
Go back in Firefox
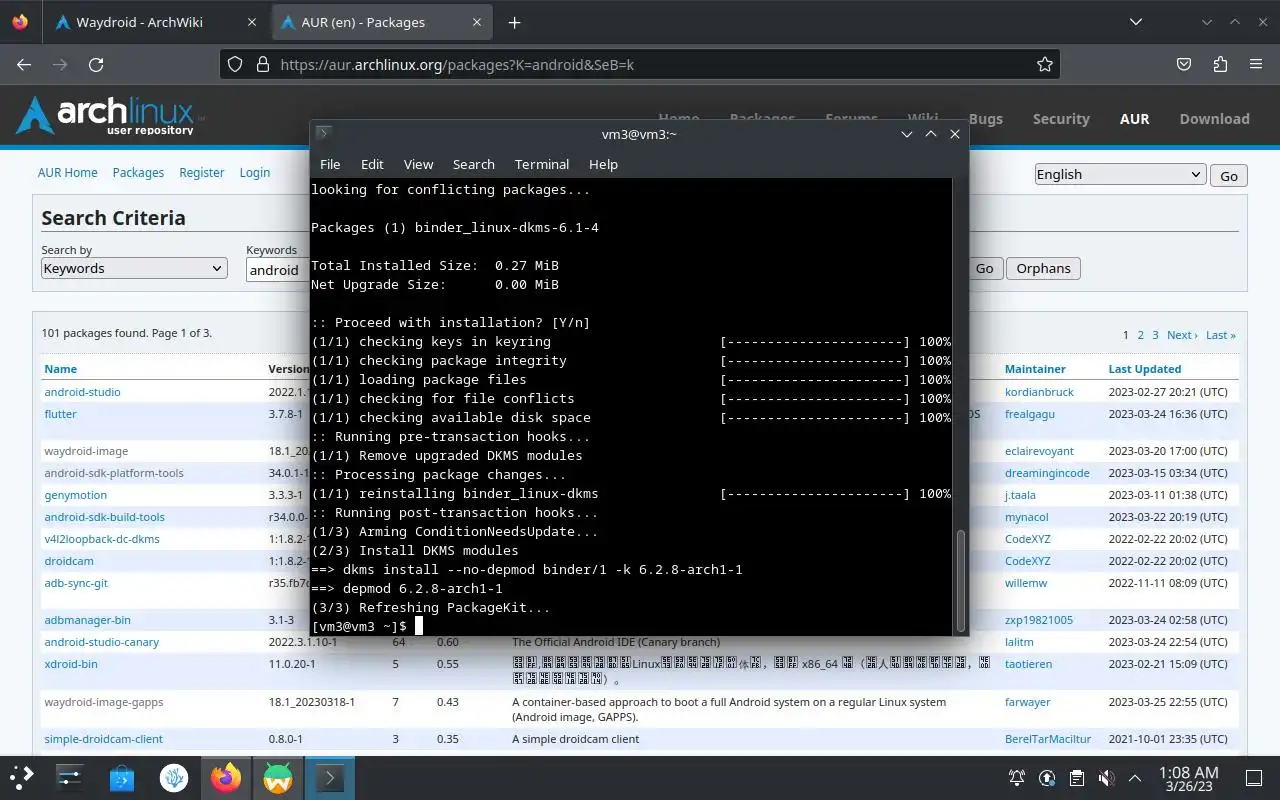point(24,64)
